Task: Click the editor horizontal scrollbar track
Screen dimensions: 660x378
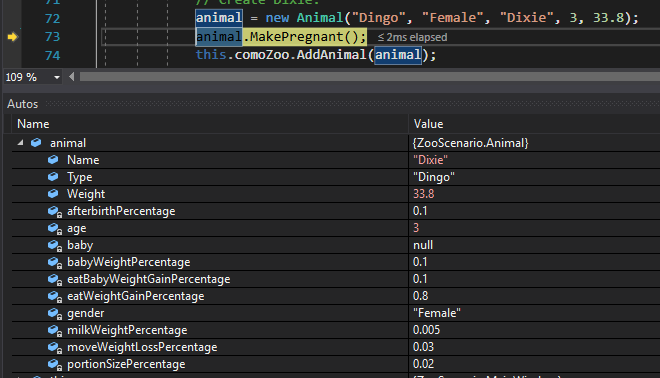Action: (370, 77)
